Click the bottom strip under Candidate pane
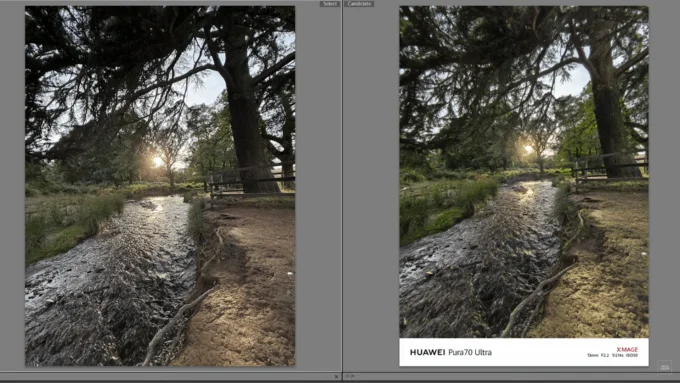Screen dimensions: 680x383 [x=512, y=376]
